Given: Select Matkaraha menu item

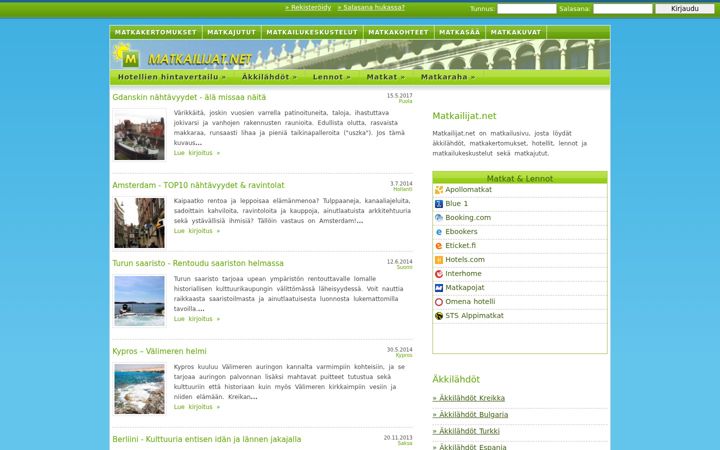Looking at the screenshot, I should point(448,77).
